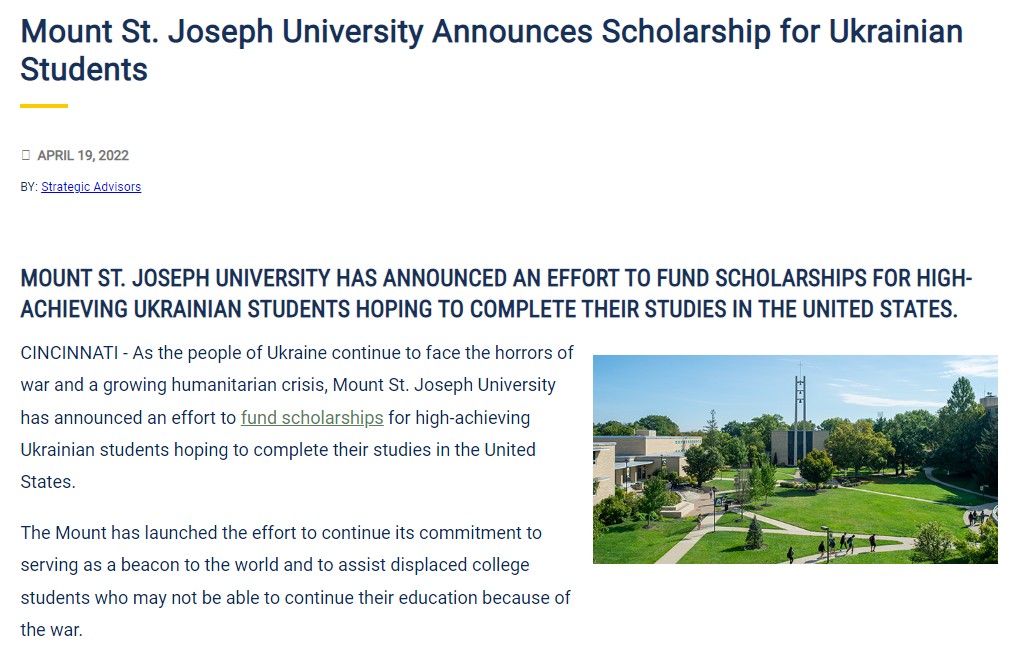Click the yellow divider line under the title
Screen dimensions: 1018x648
coord(44,106)
